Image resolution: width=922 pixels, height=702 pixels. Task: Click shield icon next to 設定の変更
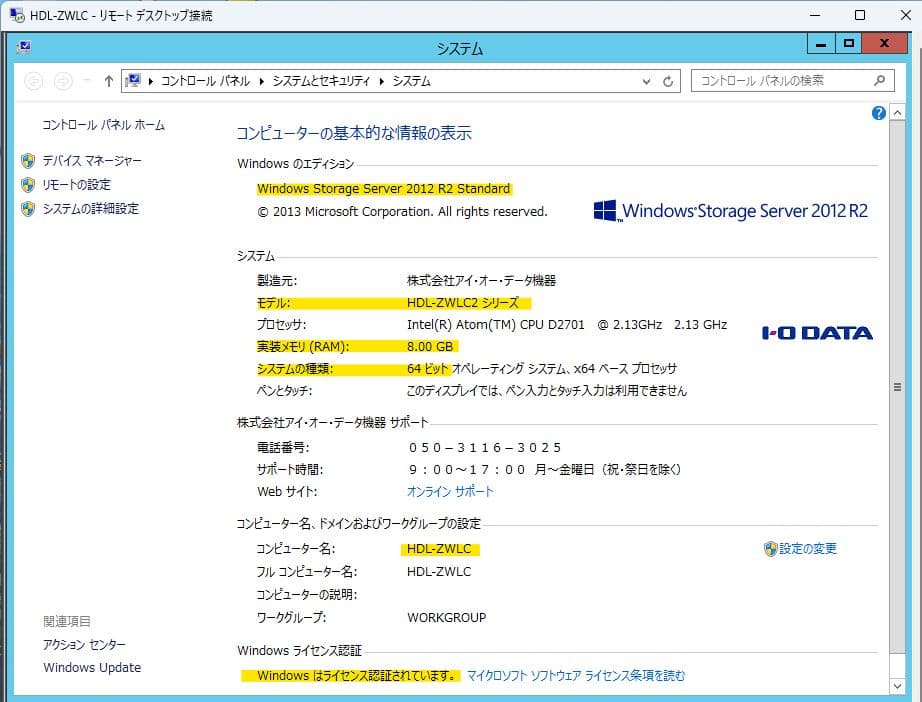pyautogui.click(x=770, y=549)
